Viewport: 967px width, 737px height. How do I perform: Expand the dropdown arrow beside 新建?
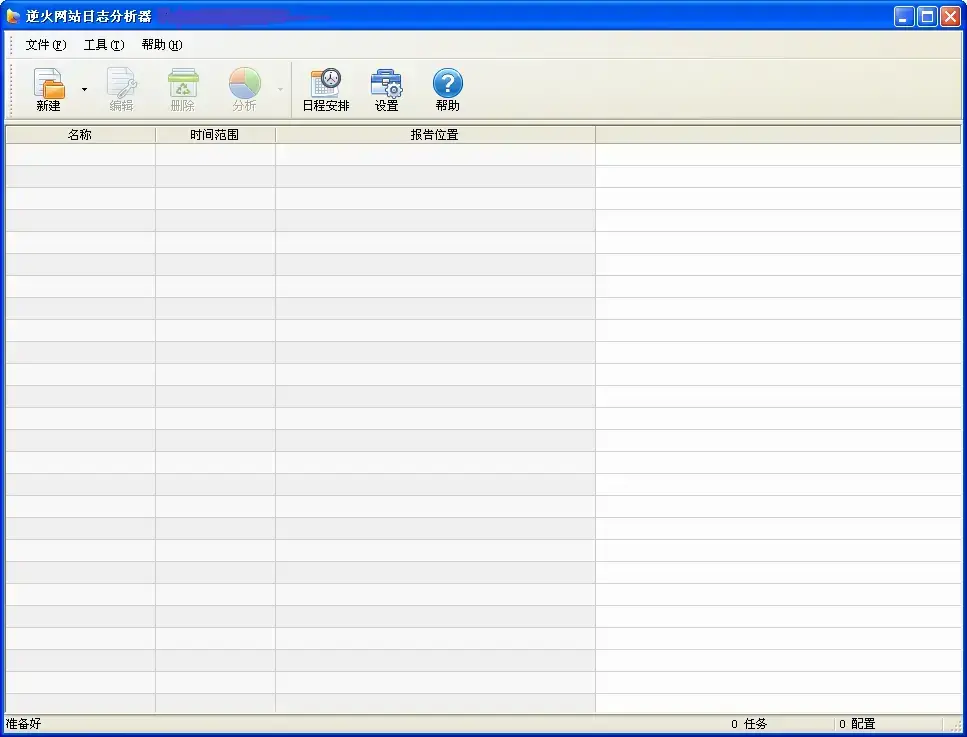click(x=84, y=89)
